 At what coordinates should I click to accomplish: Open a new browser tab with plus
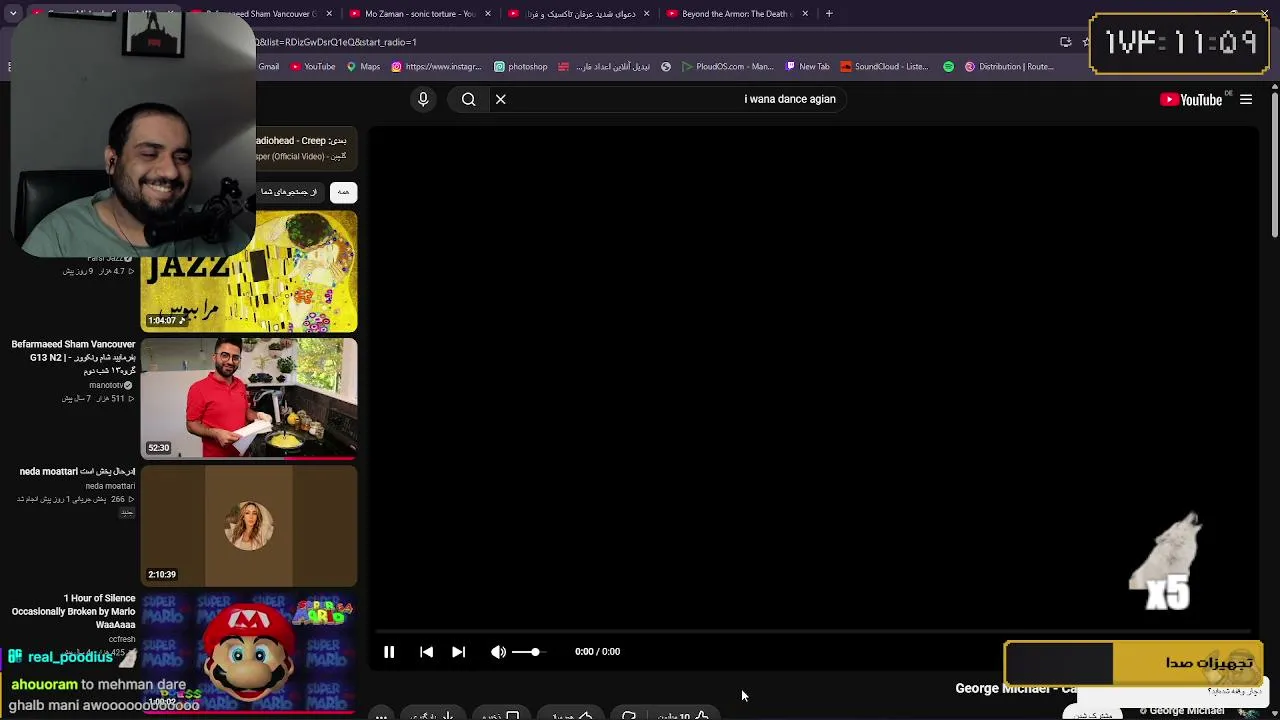(829, 14)
